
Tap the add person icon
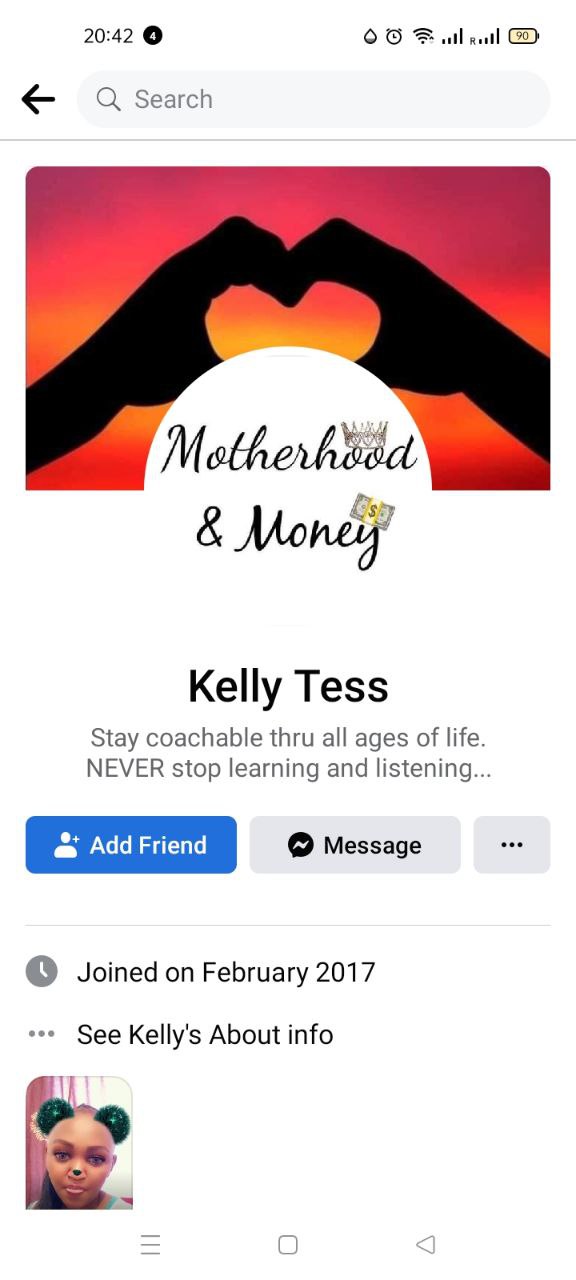pyautogui.click(x=66, y=845)
